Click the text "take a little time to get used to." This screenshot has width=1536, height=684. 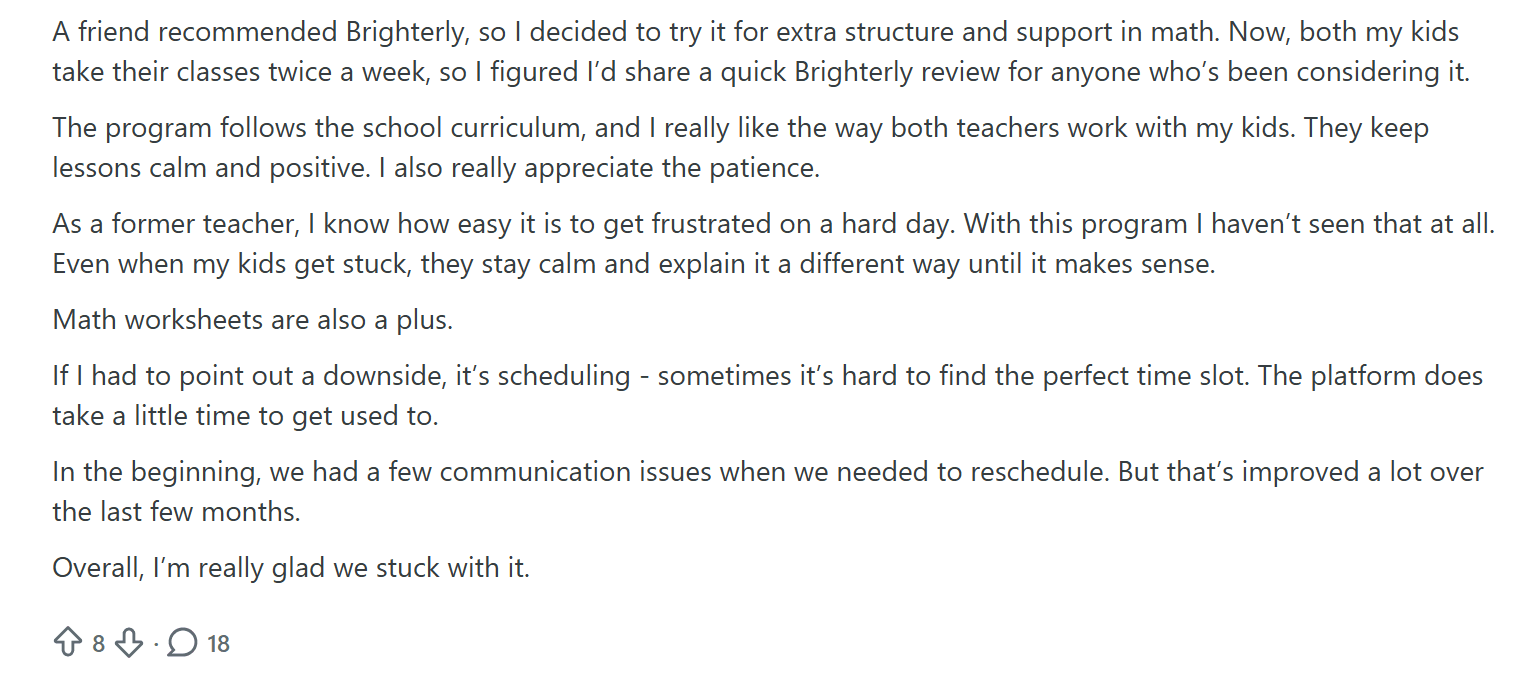tap(245, 416)
